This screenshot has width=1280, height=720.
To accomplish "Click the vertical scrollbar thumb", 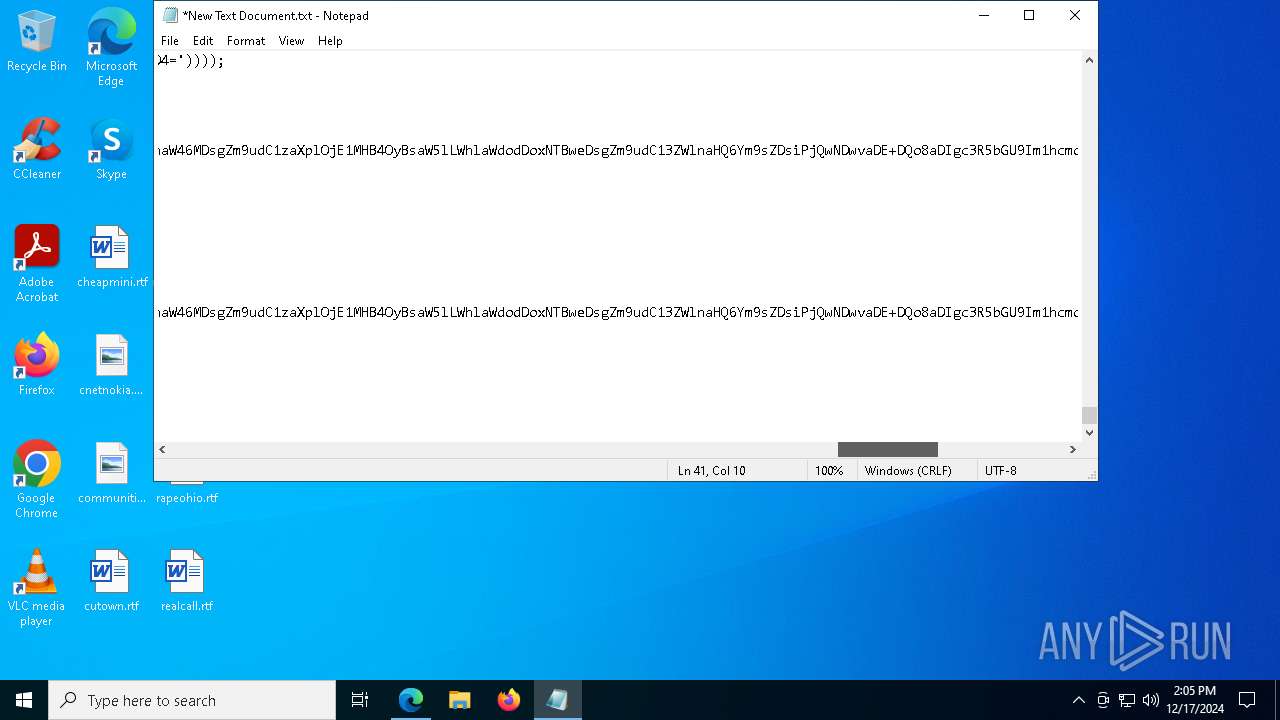I will tap(1089, 415).
